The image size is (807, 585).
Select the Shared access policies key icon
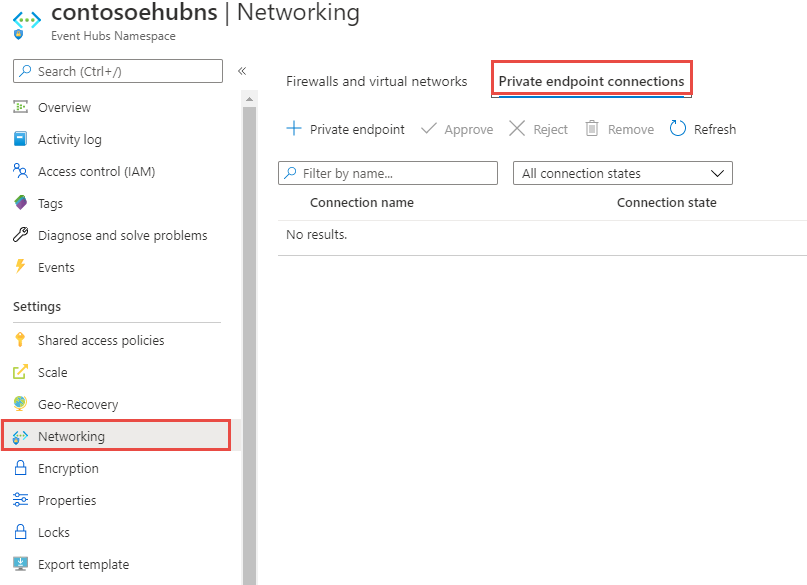(22, 340)
